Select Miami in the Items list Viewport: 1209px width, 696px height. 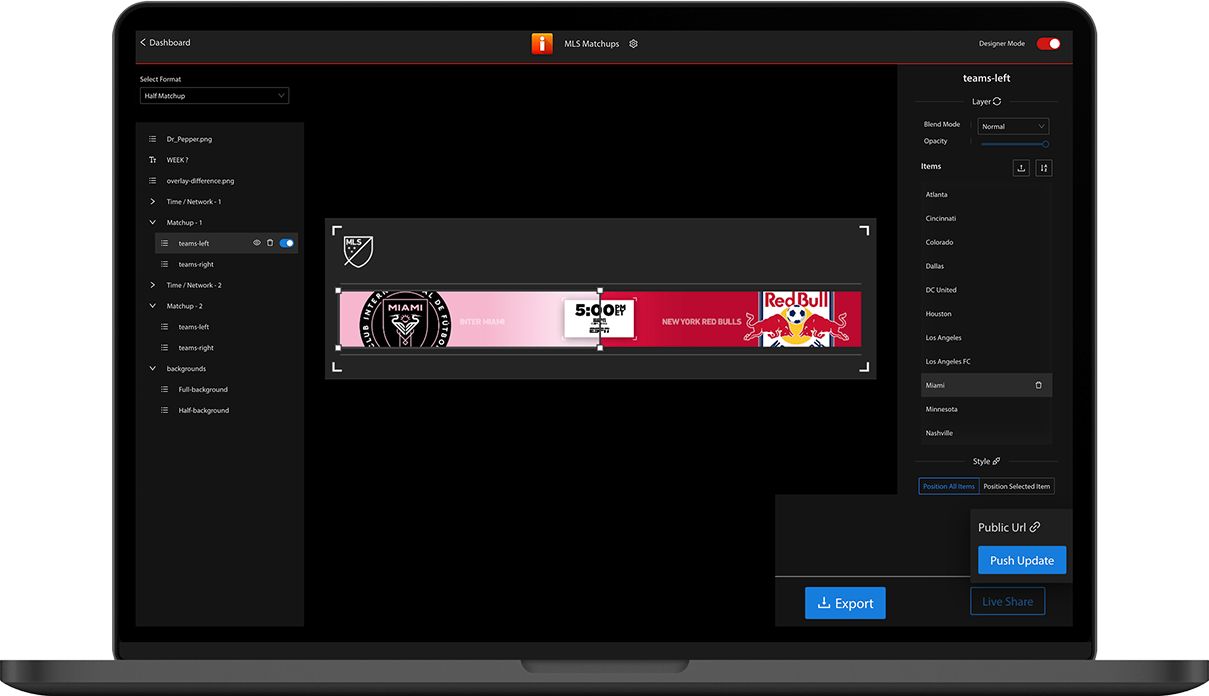pyautogui.click(x=986, y=385)
